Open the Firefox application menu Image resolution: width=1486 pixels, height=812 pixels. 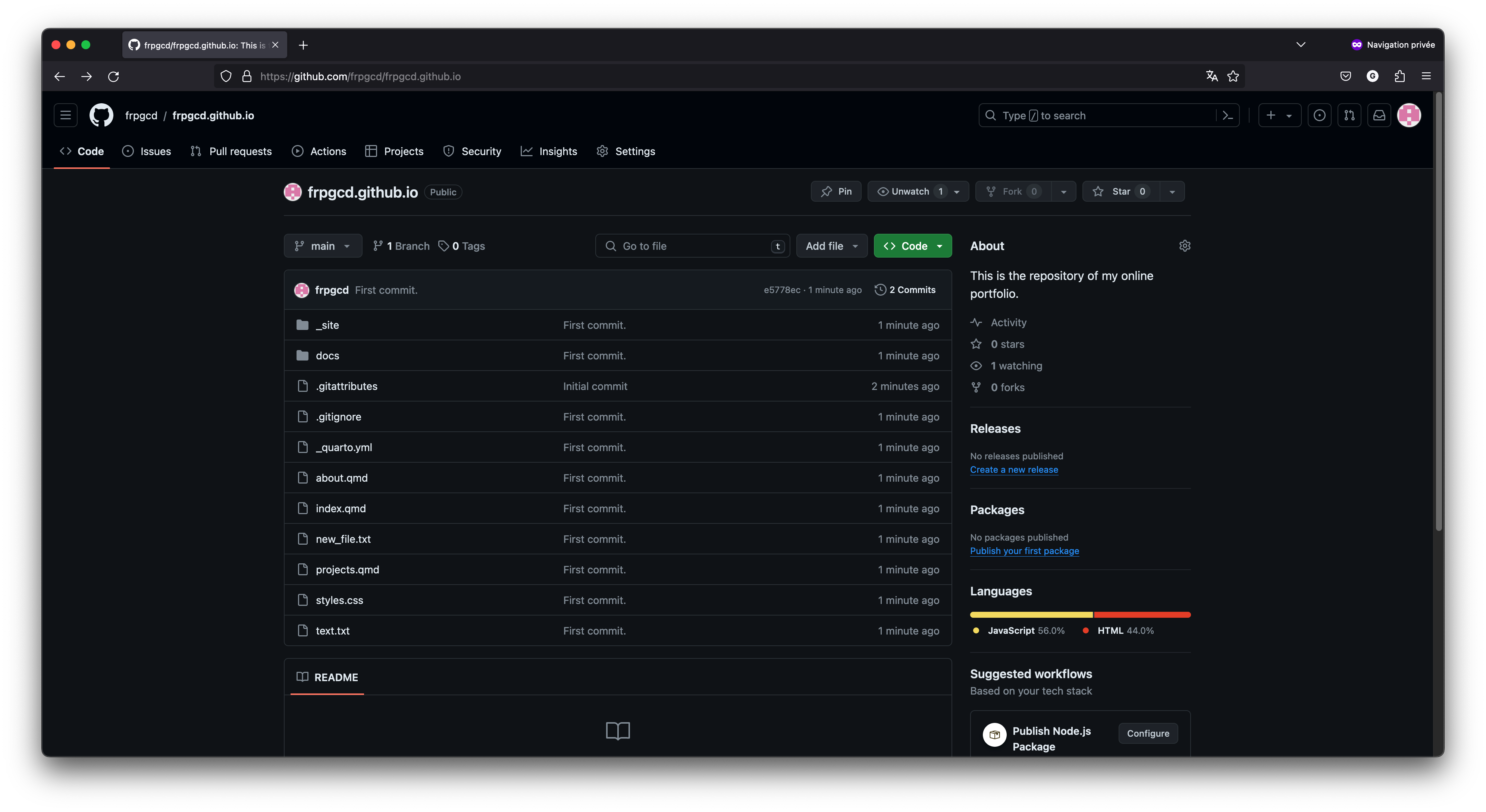tap(1427, 76)
